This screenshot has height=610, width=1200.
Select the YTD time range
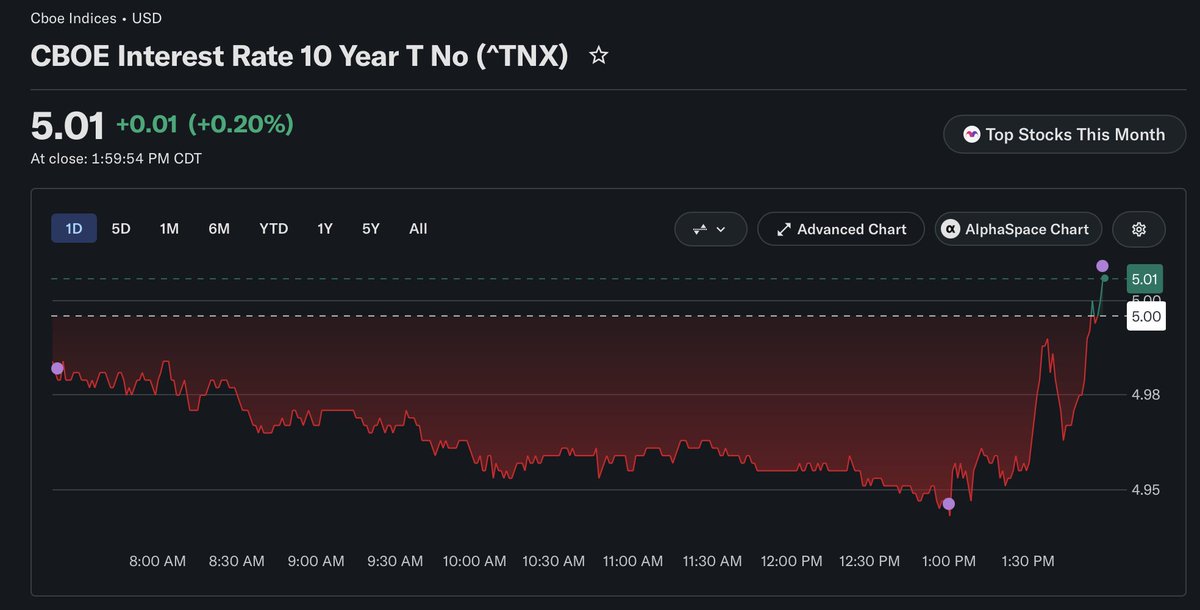pos(273,229)
